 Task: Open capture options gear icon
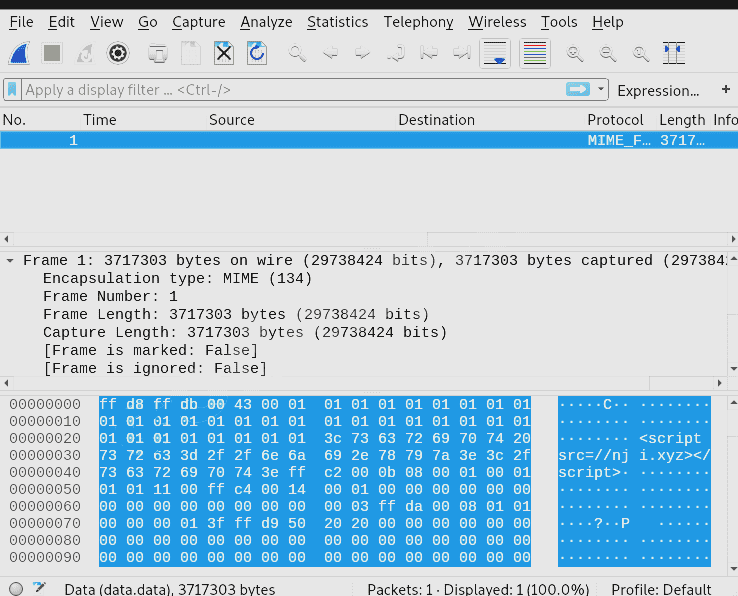[118, 53]
